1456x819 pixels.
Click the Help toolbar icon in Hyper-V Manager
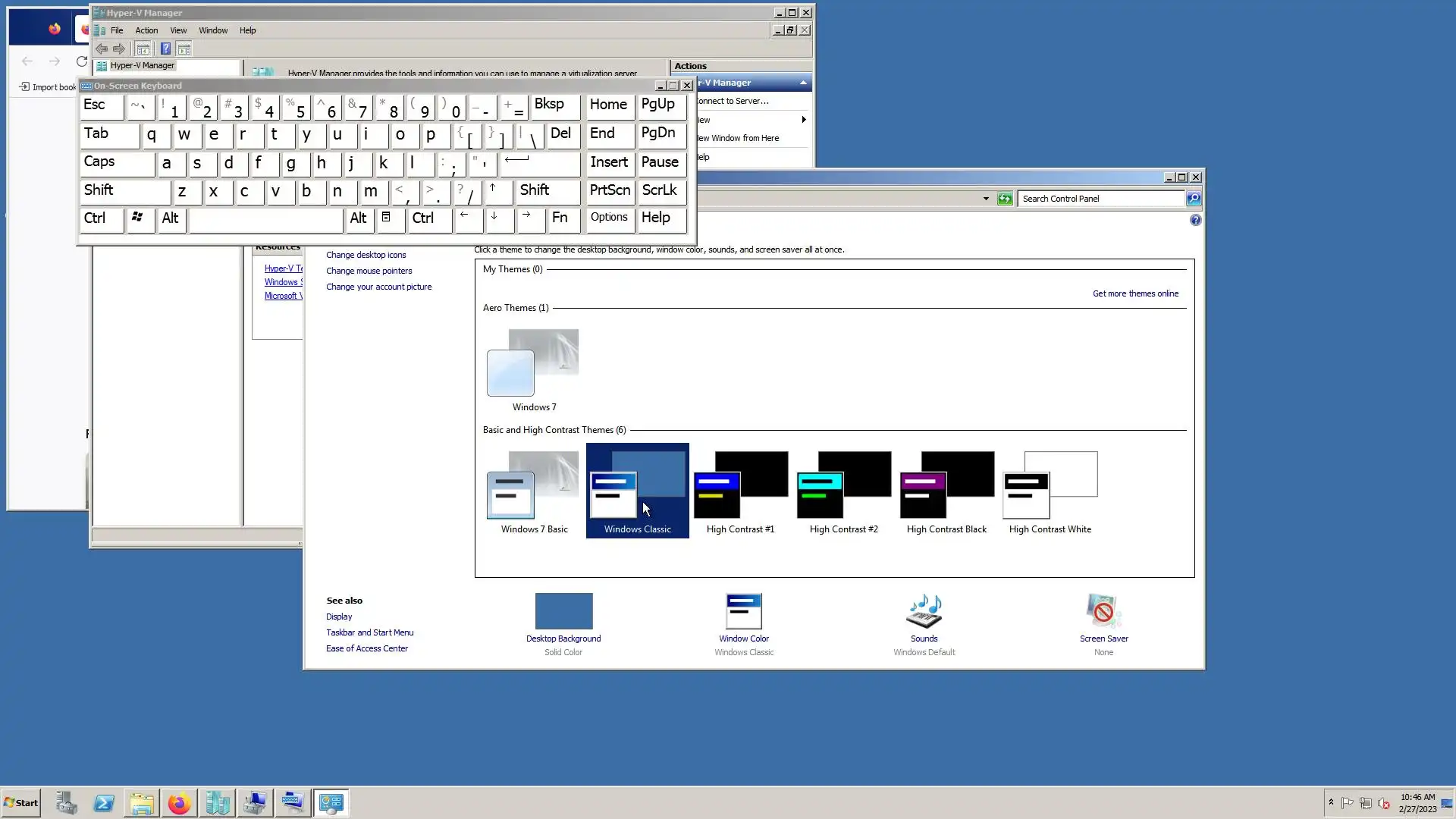click(165, 49)
